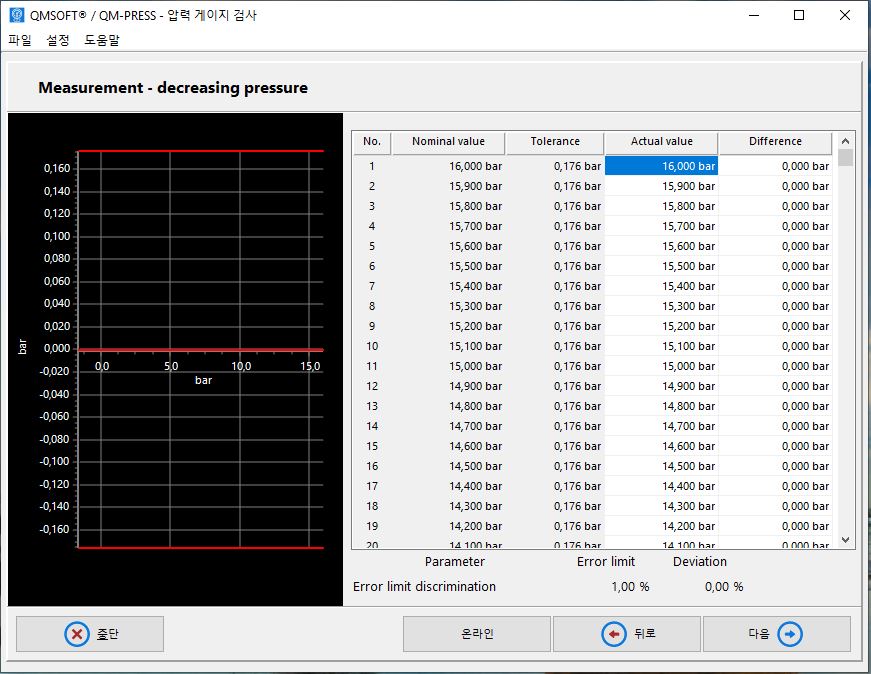Select the actual value 15,900 bar cell
This screenshot has width=871, height=674.
(662, 186)
